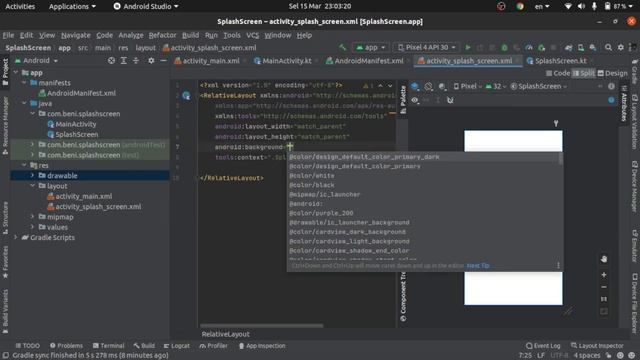Open IDE settings gear in main toolbar
Image resolution: width=640 pixels, height=360 pixels.
tap(620, 47)
